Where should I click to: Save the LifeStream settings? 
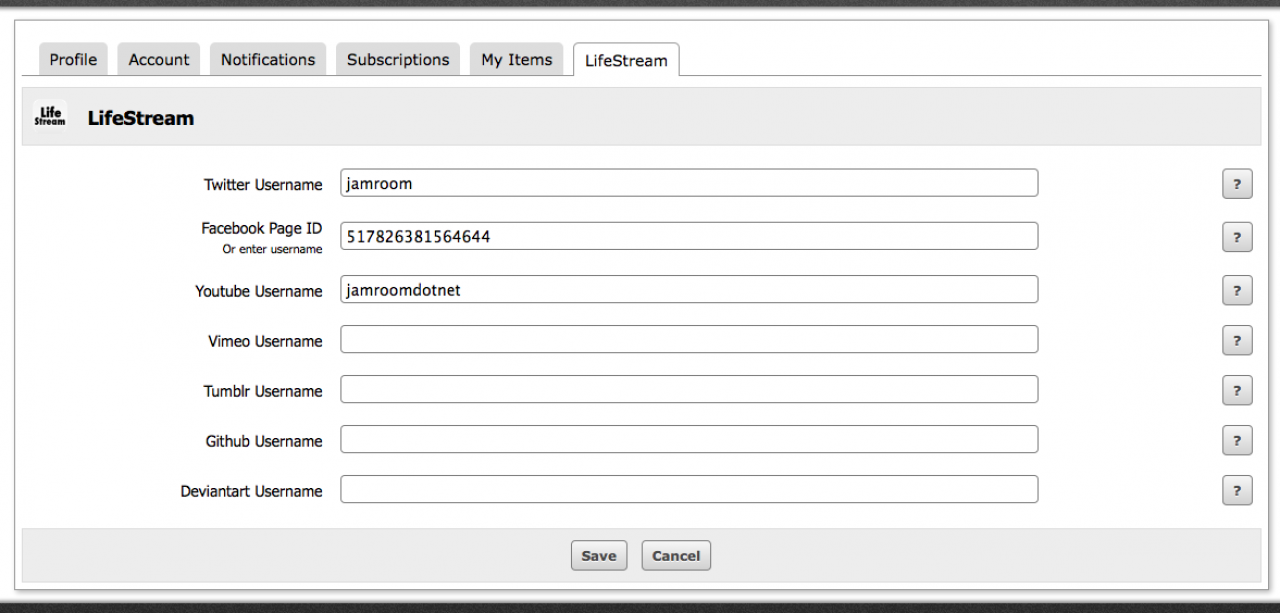coord(598,556)
